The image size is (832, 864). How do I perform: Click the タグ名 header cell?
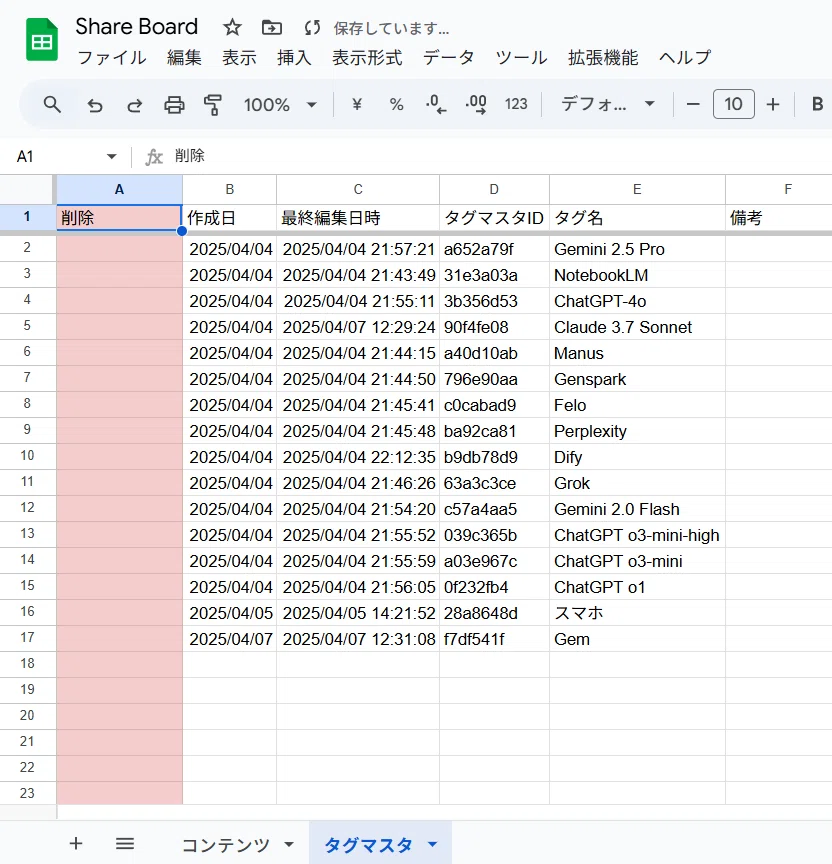pos(637,218)
